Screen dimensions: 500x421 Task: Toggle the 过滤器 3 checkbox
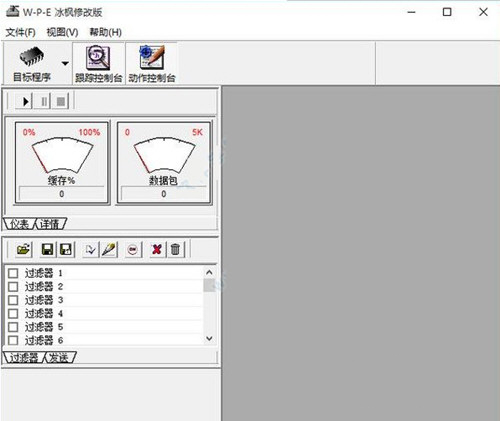pyautogui.click(x=13, y=300)
